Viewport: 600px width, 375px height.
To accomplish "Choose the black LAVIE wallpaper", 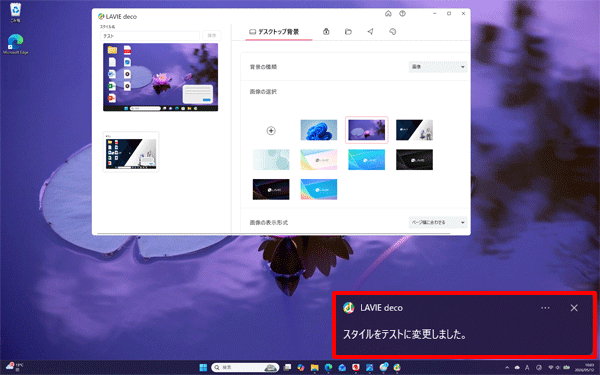I will (x=414, y=160).
